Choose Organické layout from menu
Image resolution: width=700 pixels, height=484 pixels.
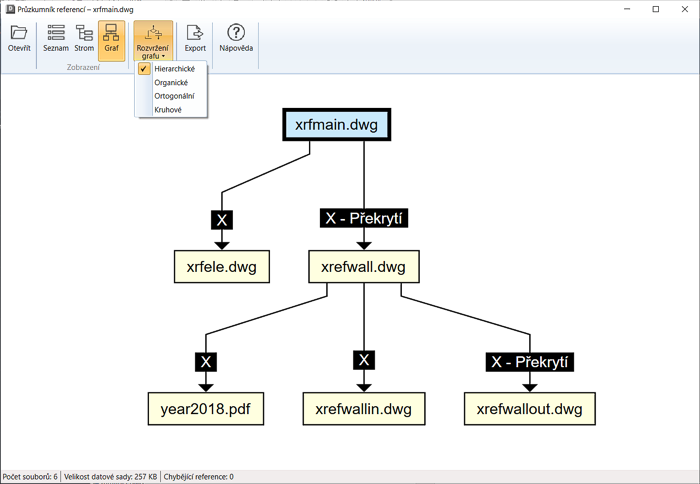coord(171,82)
